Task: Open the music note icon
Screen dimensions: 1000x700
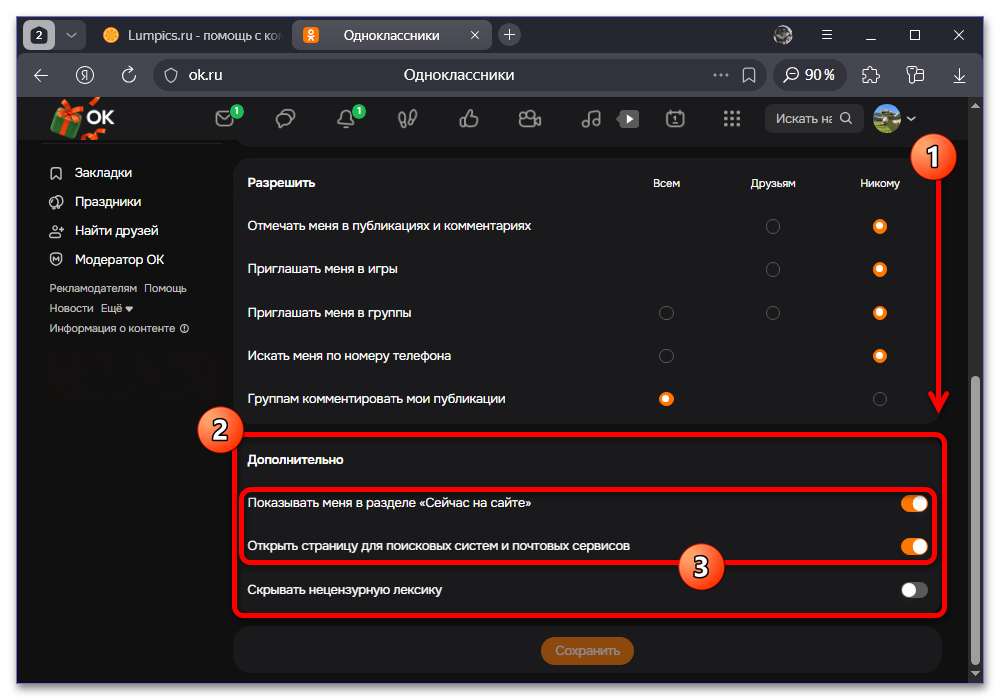Action: tap(591, 119)
